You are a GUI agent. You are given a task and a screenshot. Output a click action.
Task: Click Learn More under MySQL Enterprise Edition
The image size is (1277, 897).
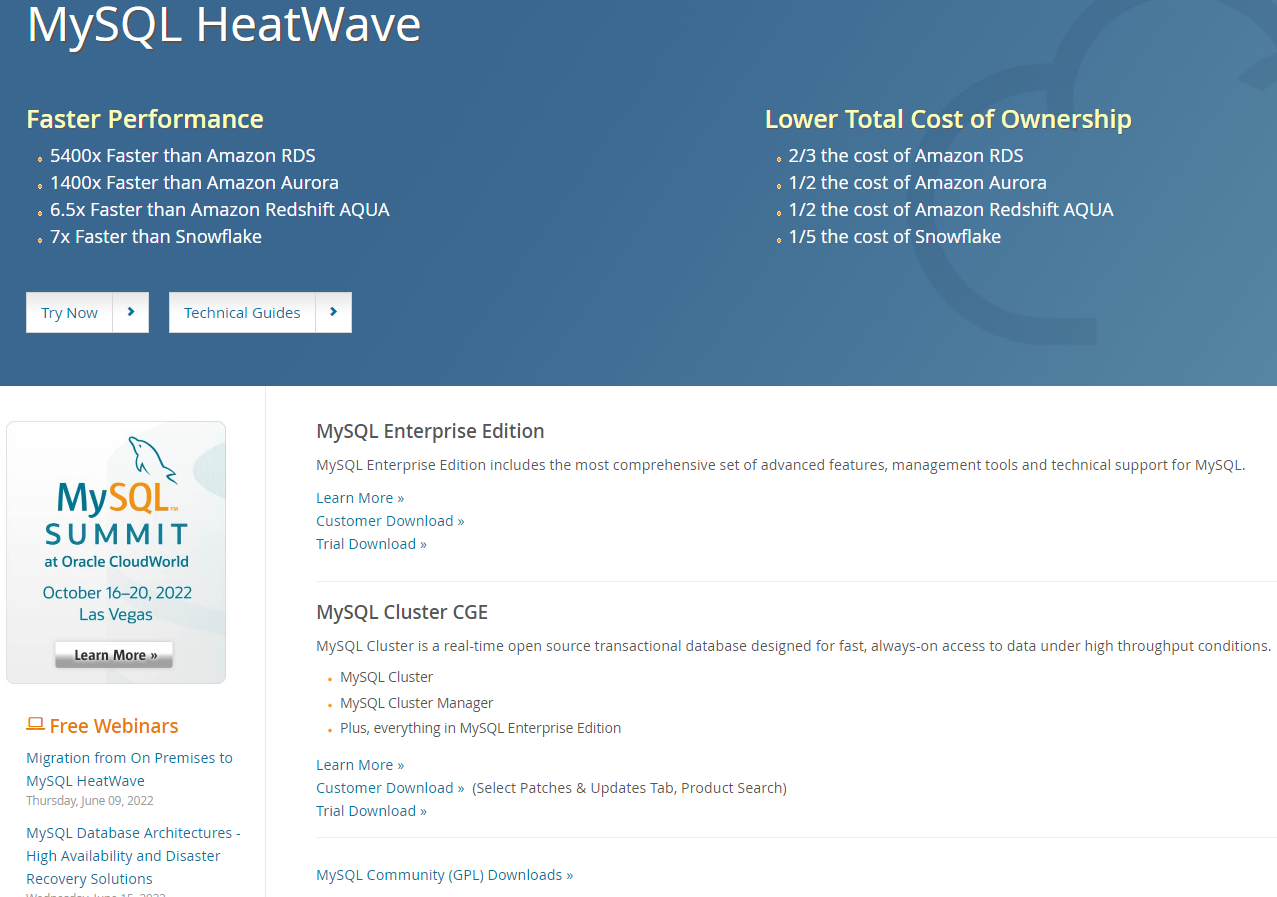(360, 498)
